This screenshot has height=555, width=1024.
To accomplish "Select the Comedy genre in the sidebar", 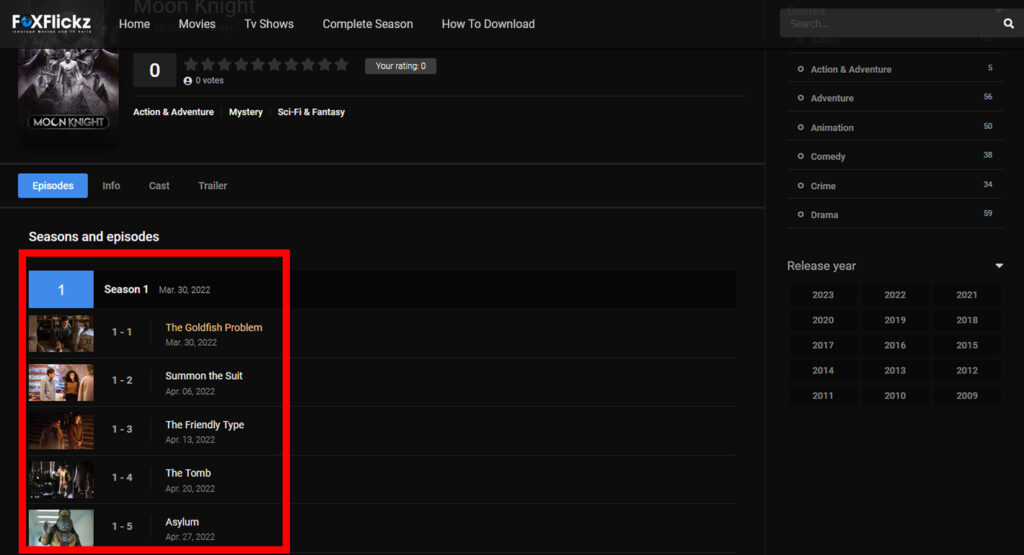I will (828, 157).
